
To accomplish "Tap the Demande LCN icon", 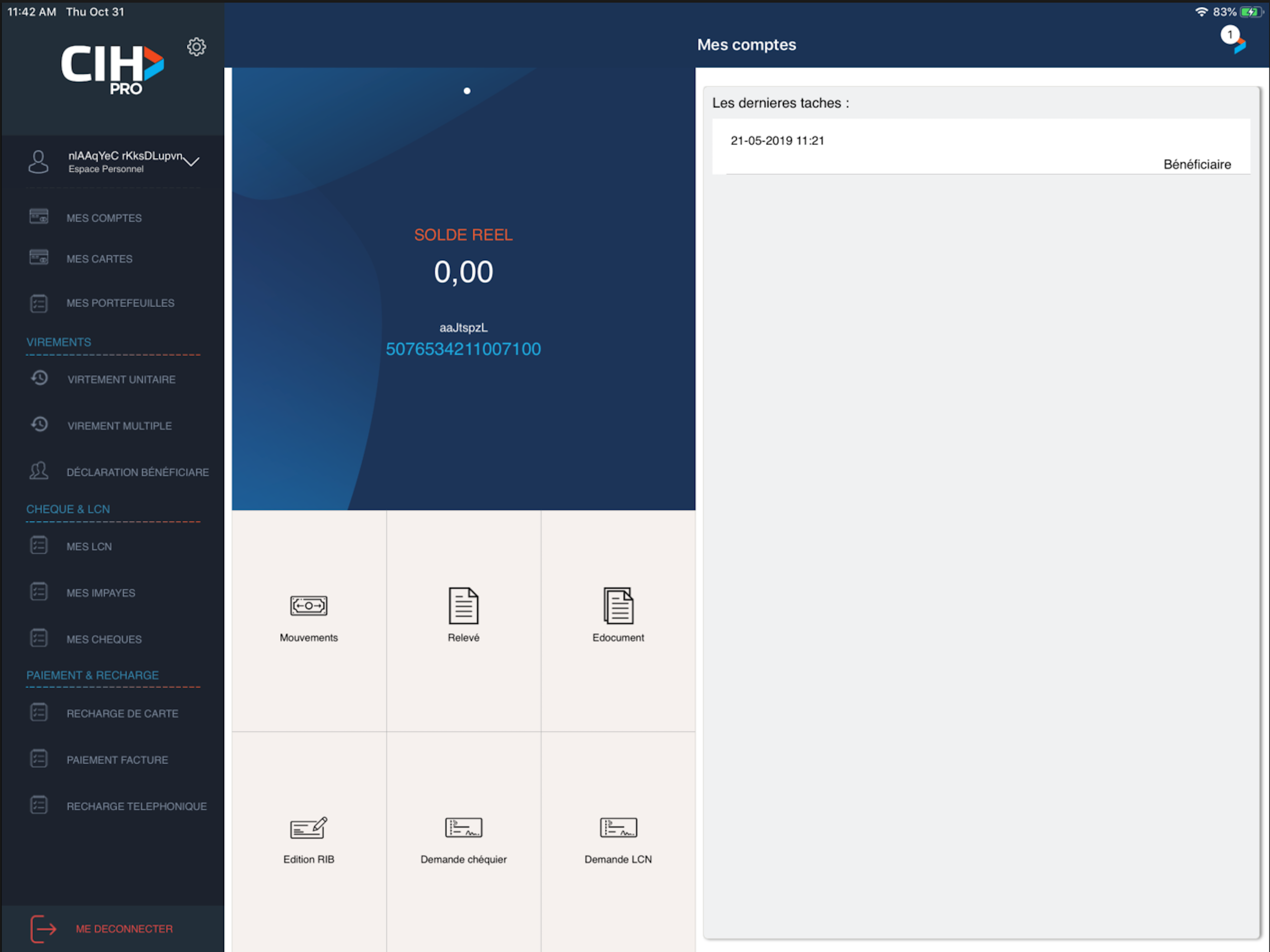I will tap(618, 827).
